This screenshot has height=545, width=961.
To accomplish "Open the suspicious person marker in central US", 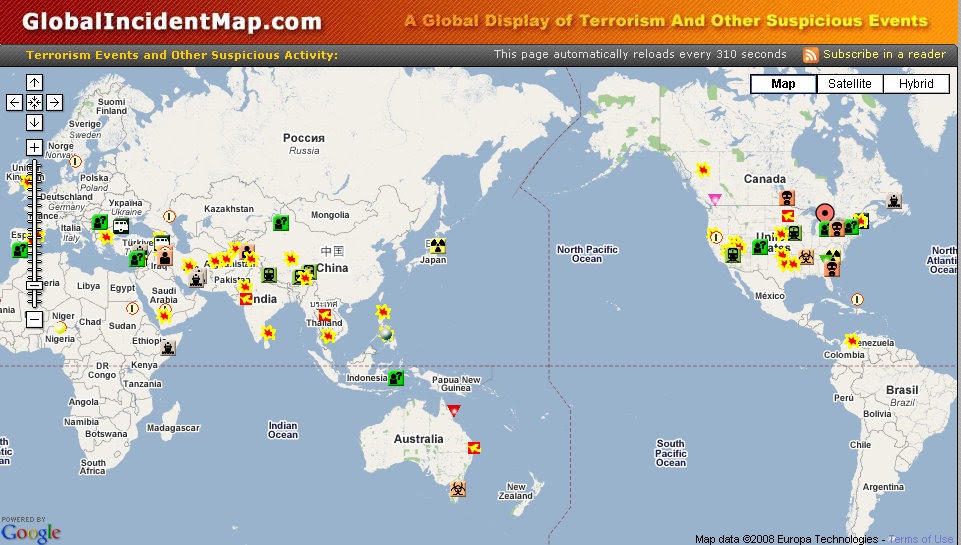I will click(760, 246).
